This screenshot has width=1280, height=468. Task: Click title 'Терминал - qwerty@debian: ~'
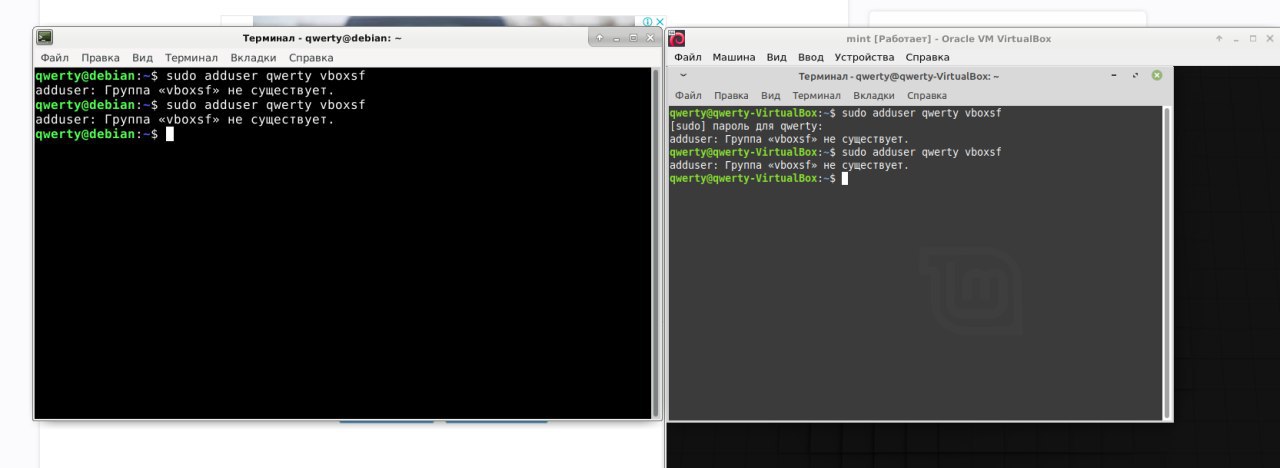322,38
